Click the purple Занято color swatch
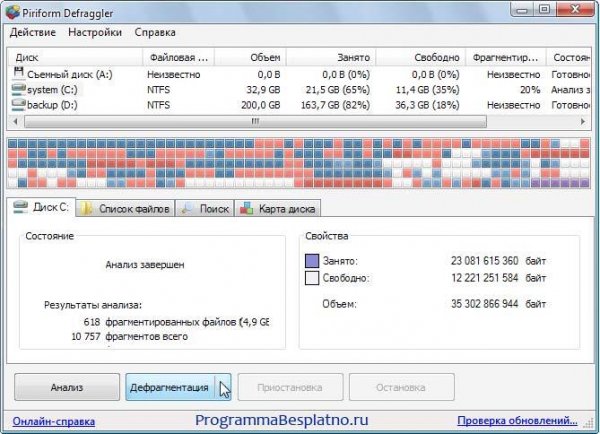Screen dimensions: 600x434 [312, 261]
